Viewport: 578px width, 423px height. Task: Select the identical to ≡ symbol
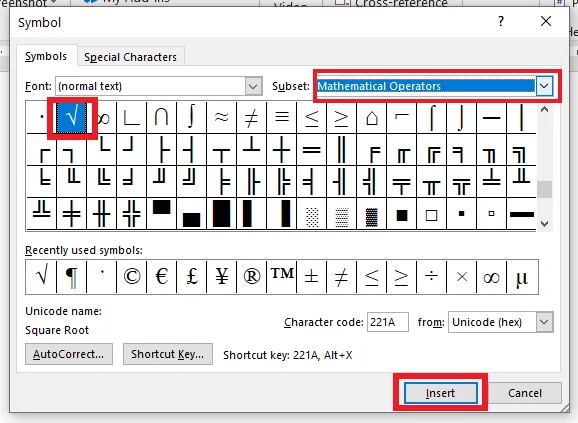(282, 118)
